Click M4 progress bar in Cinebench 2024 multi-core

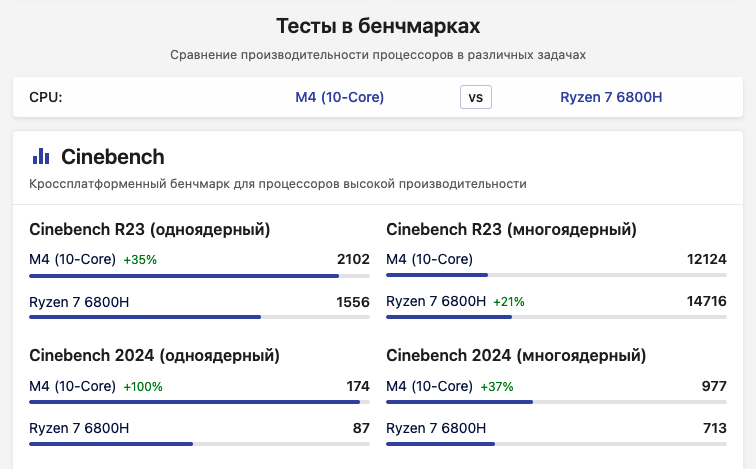556,402
